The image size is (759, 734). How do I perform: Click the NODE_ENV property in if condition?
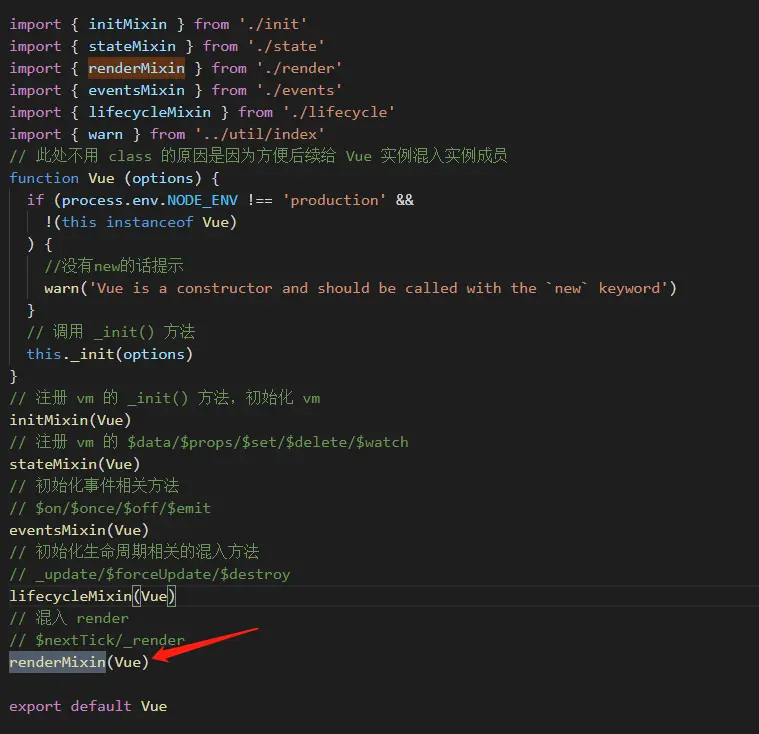(202, 200)
